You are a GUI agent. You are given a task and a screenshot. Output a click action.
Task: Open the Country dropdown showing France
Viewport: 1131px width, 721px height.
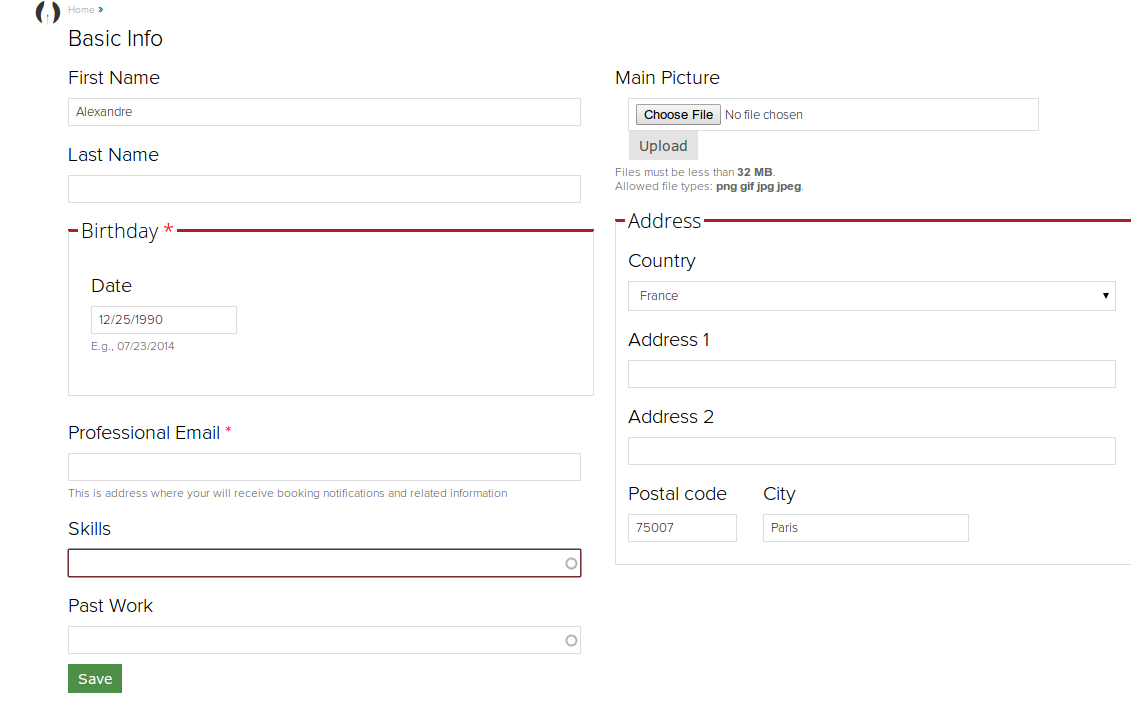[871, 296]
